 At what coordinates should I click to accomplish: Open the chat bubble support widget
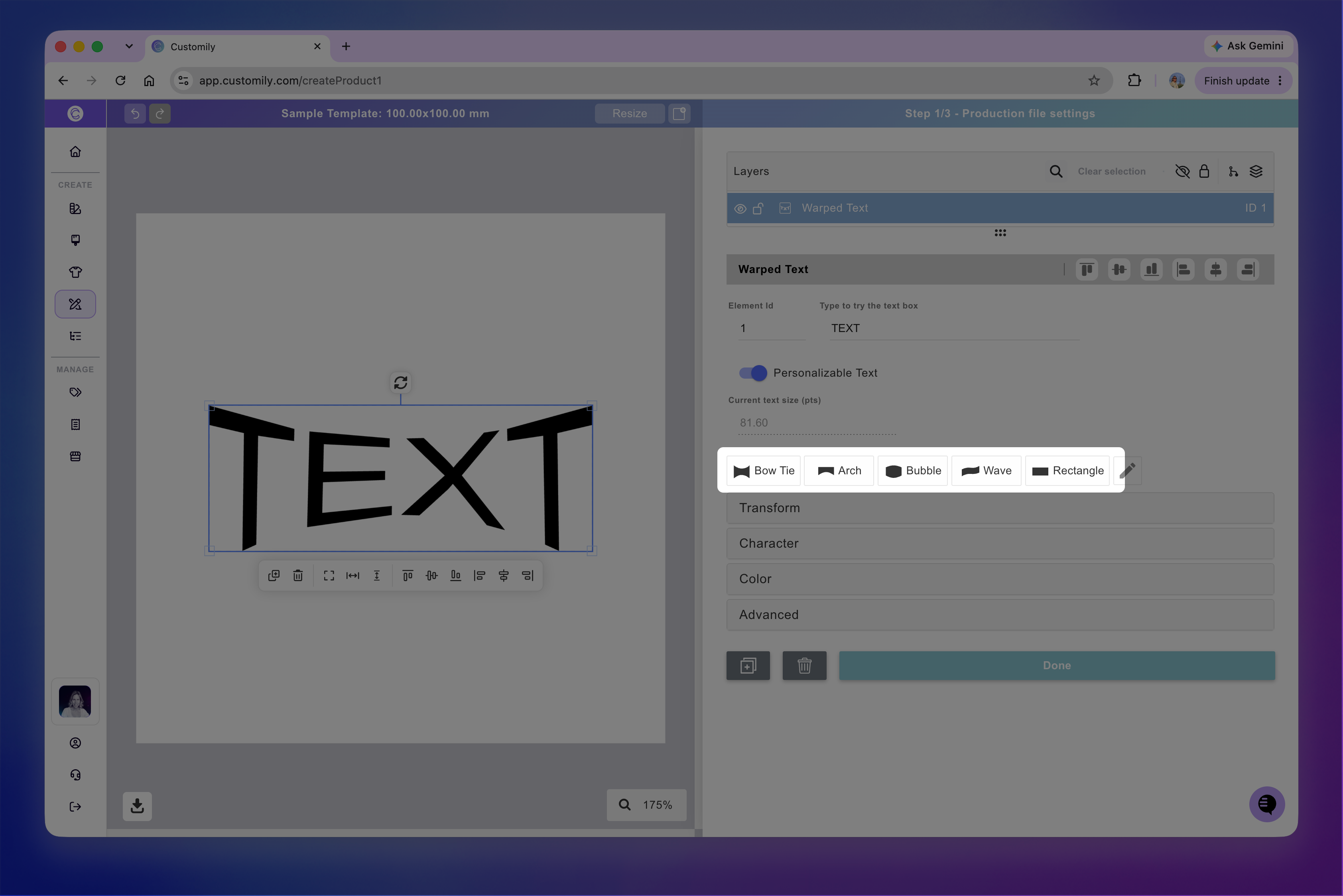pyautogui.click(x=1266, y=804)
